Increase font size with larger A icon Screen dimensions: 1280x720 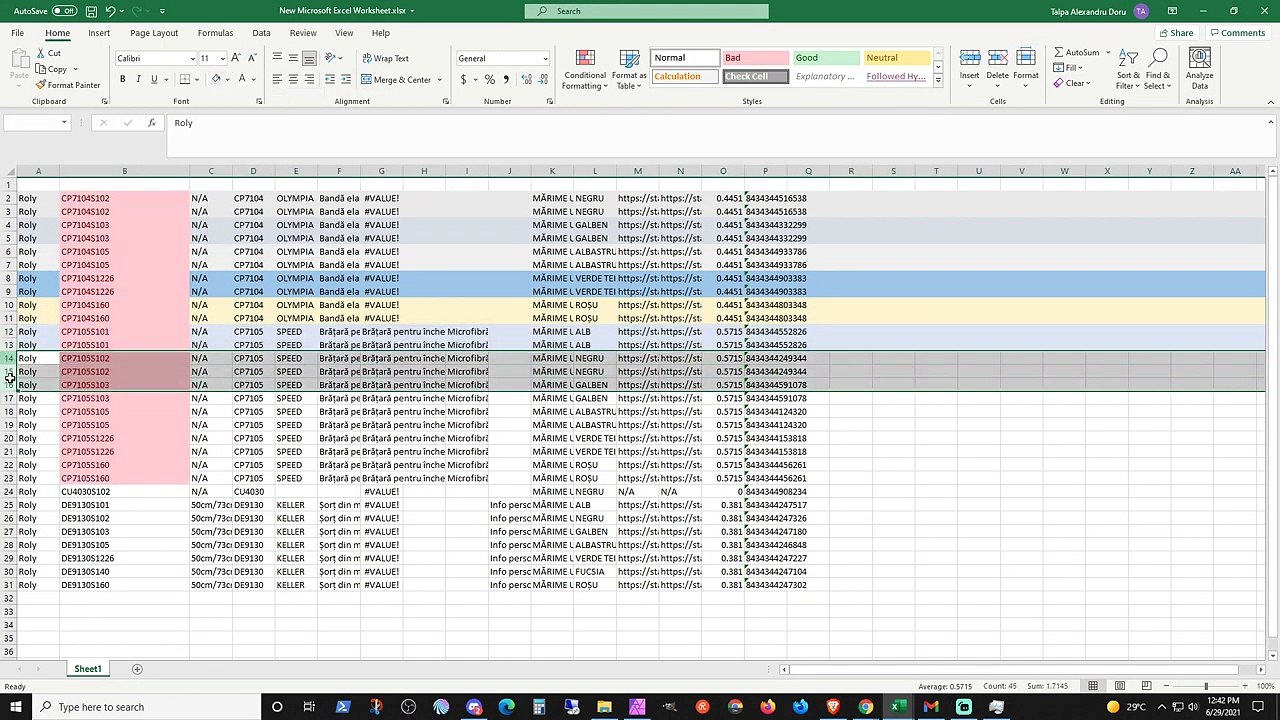236,58
